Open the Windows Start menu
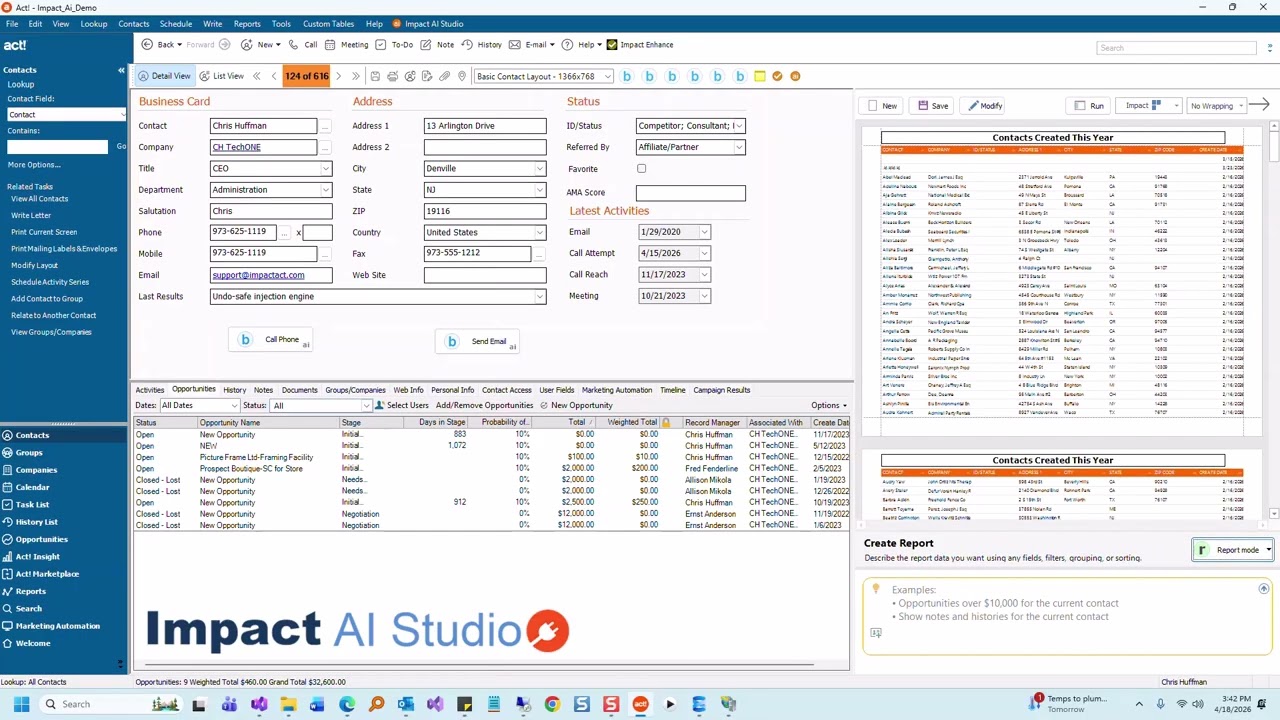Image resolution: width=1280 pixels, height=720 pixels. [20, 704]
